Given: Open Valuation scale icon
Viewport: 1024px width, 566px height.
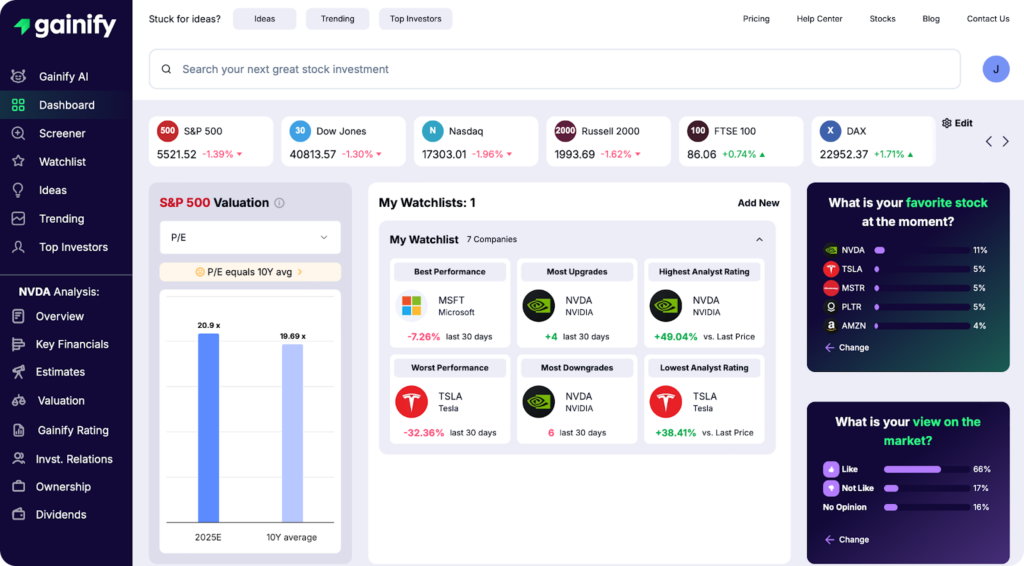Looking at the screenshot, I should point(18,400).
